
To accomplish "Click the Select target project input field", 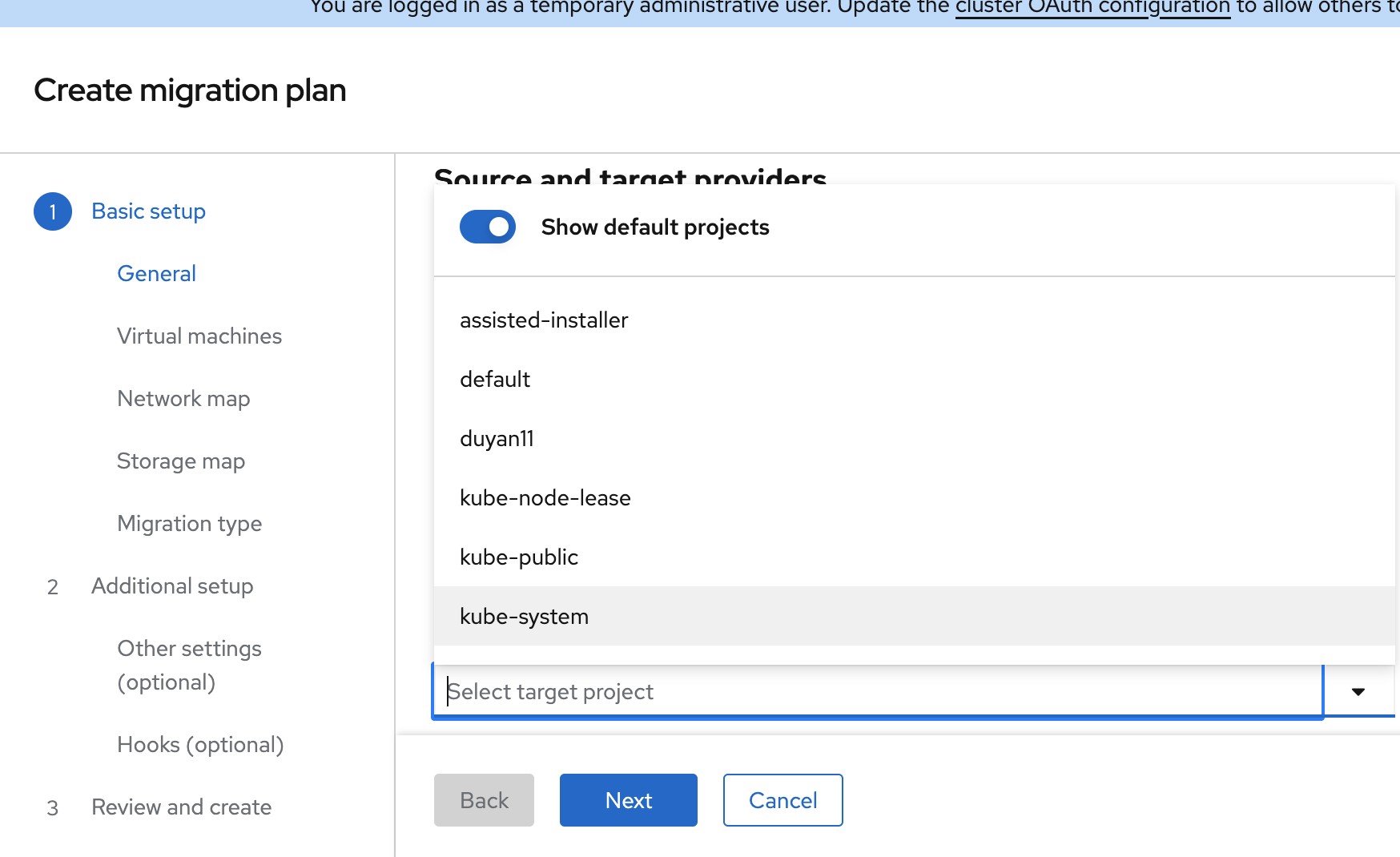I will point(877,692).
